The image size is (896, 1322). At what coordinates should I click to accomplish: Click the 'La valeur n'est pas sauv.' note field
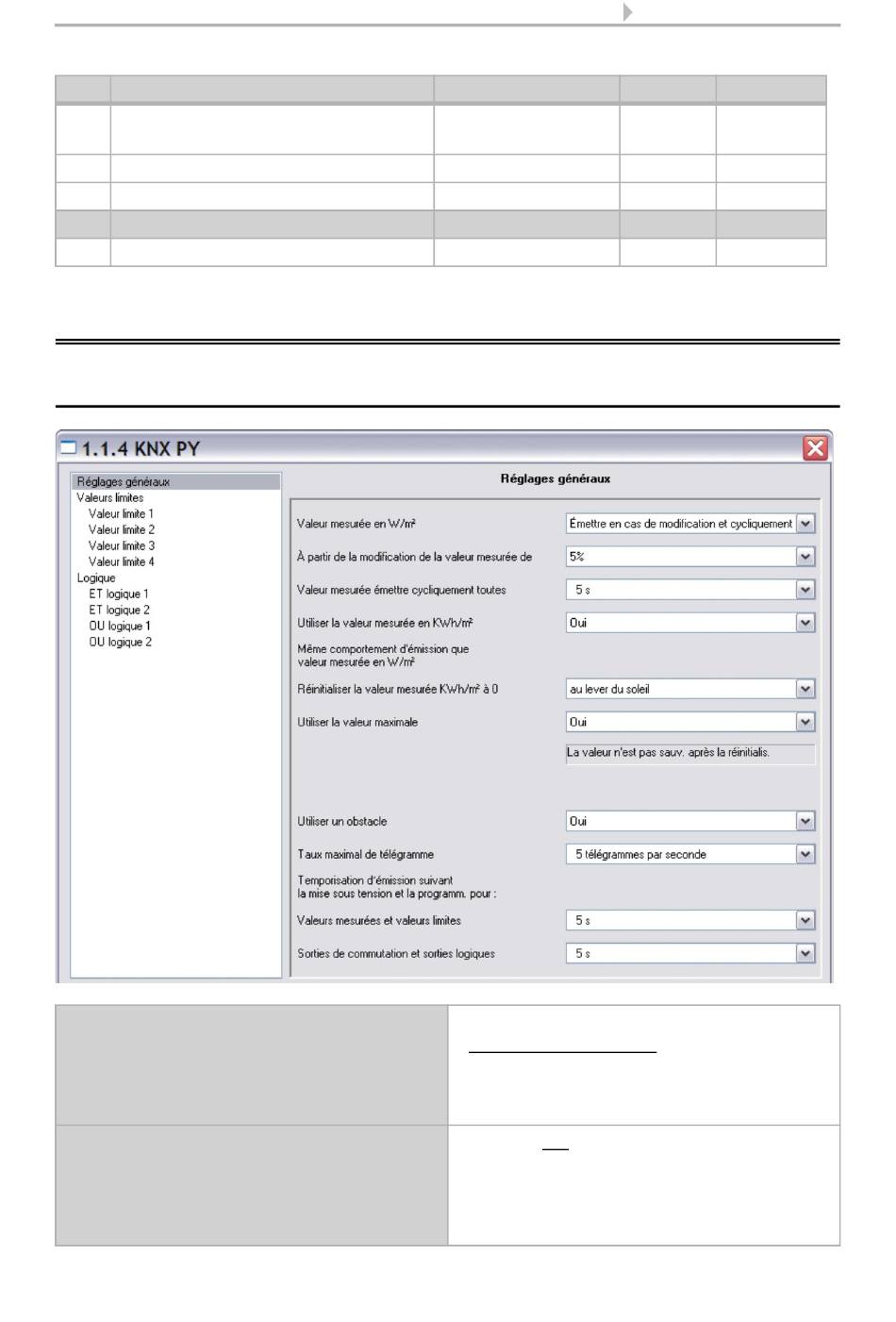click(690, 753)
